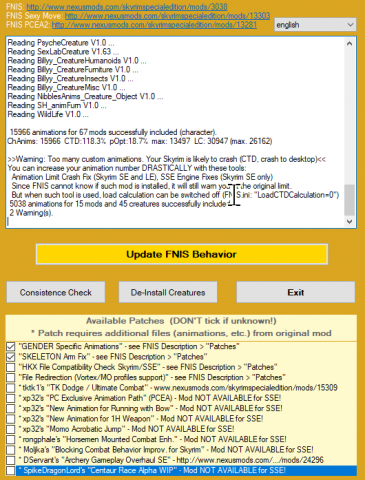The image size is (365, 480).
Task: Untick SKELETON Arm Fix patch
Action: pyautogui.click(x=11, y=357)
